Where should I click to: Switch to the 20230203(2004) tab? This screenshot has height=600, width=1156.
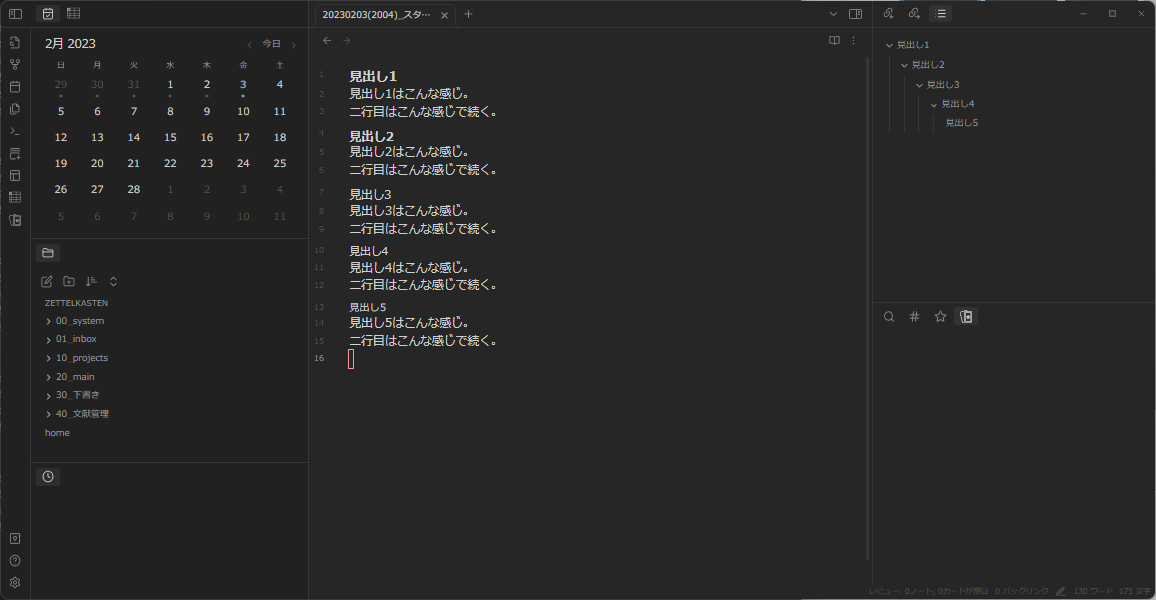coord(378,15)
